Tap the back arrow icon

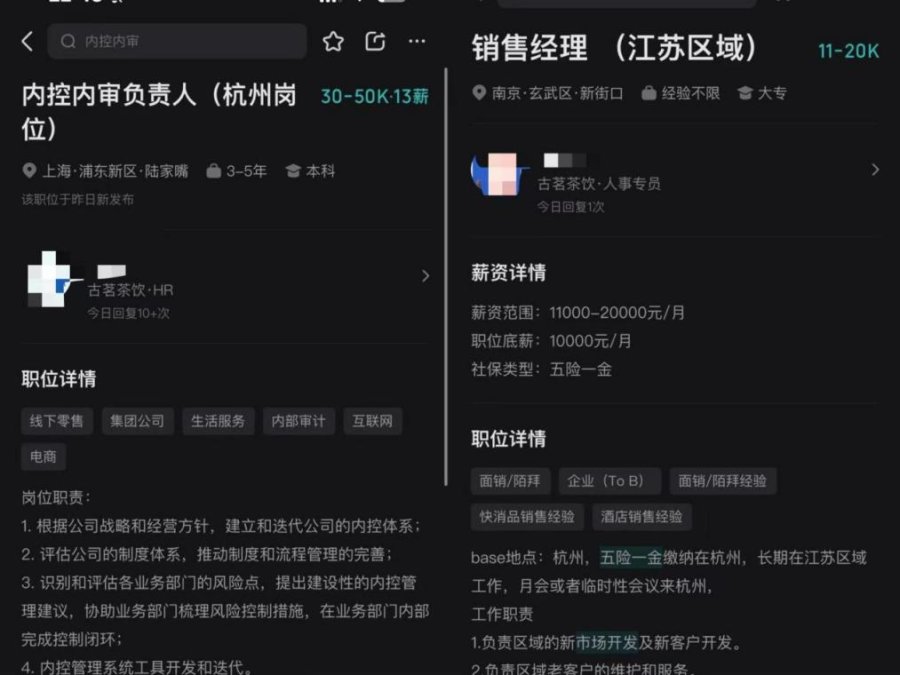point(27,41)
